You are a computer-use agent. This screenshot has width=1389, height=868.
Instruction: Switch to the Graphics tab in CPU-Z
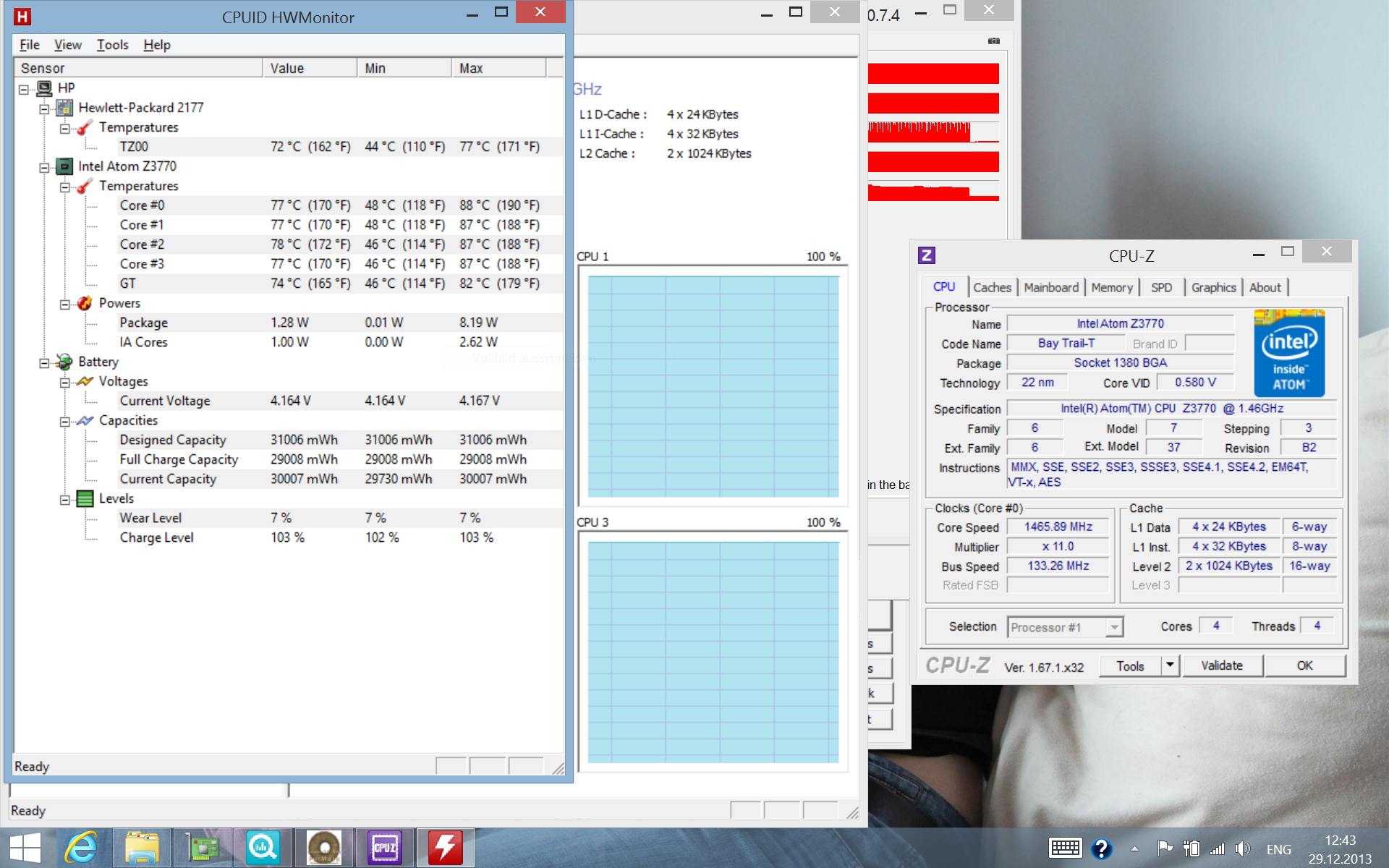pyautogui.click(x=1213, y=287)
